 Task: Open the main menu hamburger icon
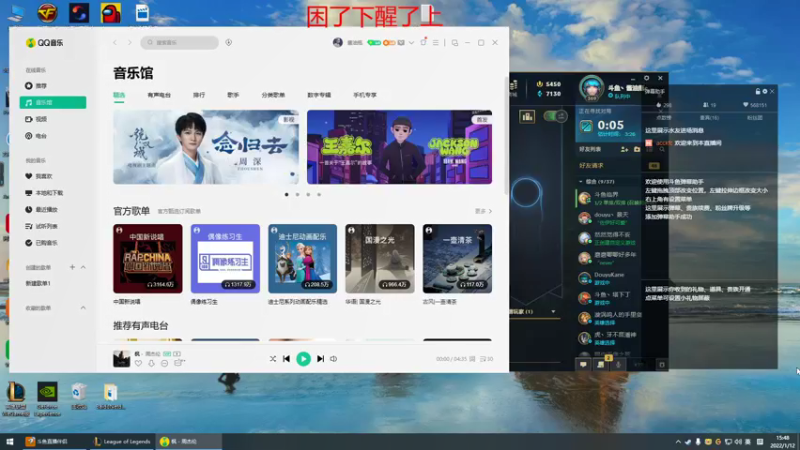[x=436, y=42]
